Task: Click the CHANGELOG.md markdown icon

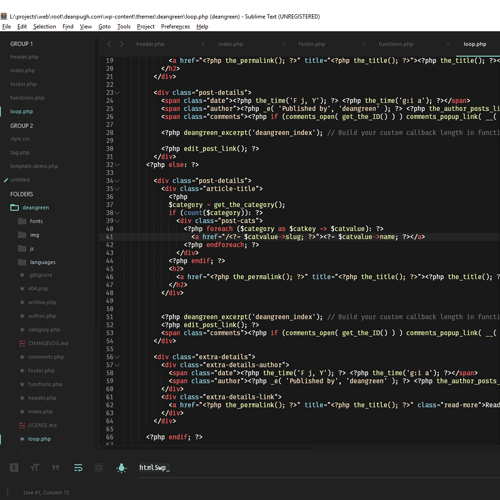Action: (22, 343)
